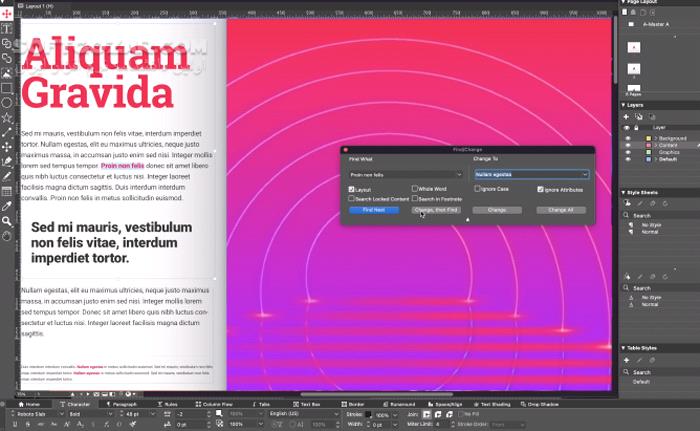Switch to the Paragraph tab

121,404
